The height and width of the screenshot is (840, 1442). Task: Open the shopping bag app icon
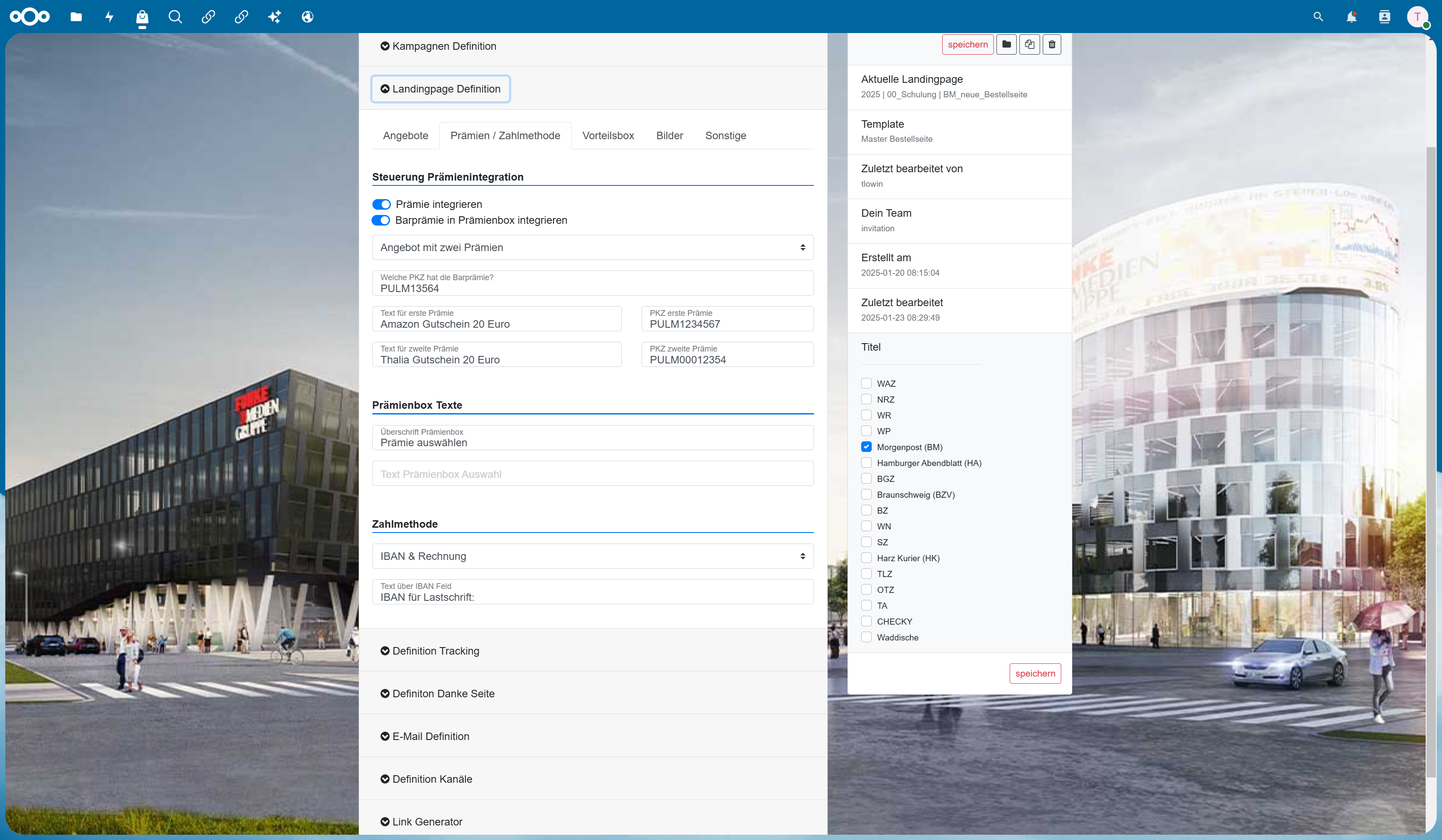click(142, 17)
